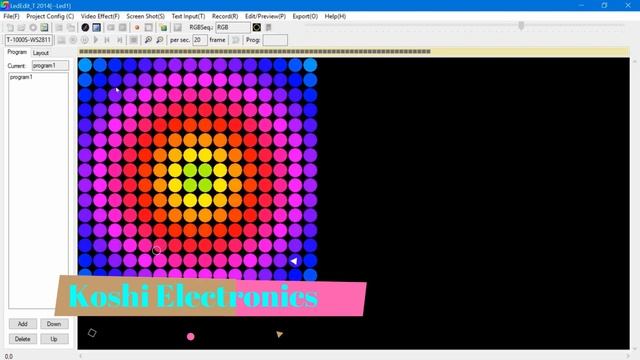The image size is (640, 360).
Task: Click the previous frame control
Action: click(x=107, y=40)
